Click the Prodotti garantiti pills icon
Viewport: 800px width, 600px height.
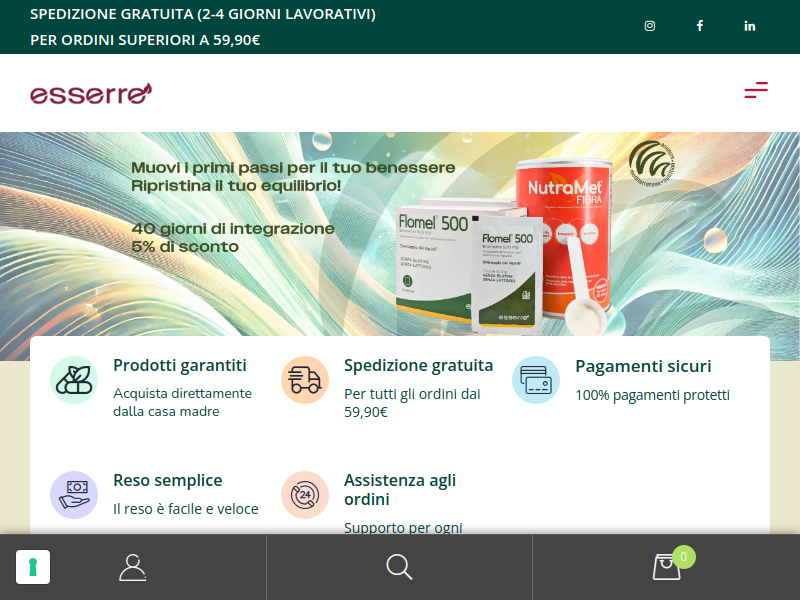point(74,380)
